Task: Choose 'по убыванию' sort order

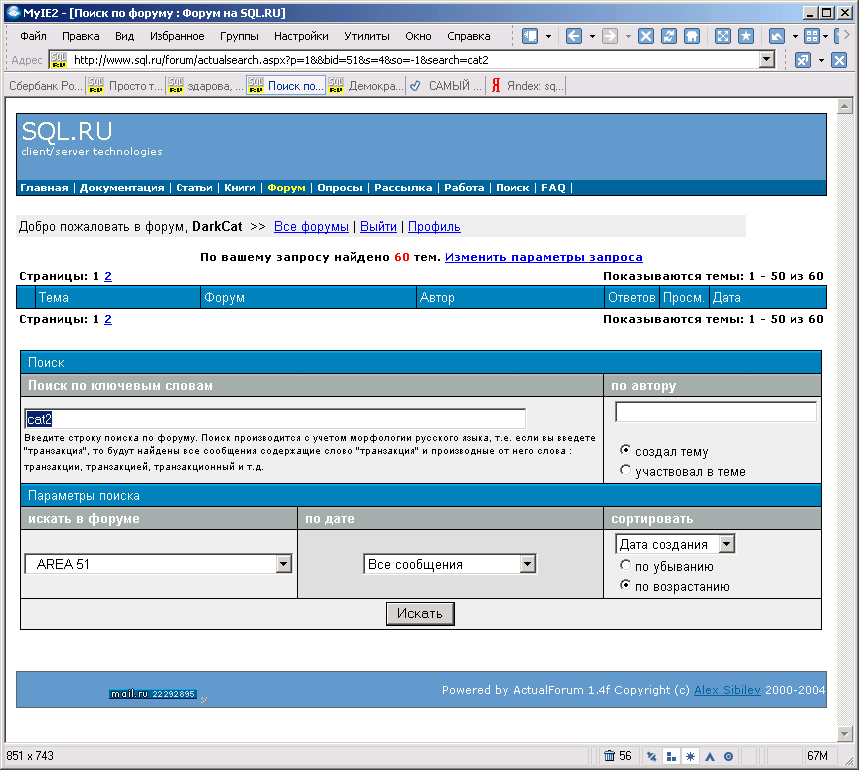Action: click(x=626, y=567)
